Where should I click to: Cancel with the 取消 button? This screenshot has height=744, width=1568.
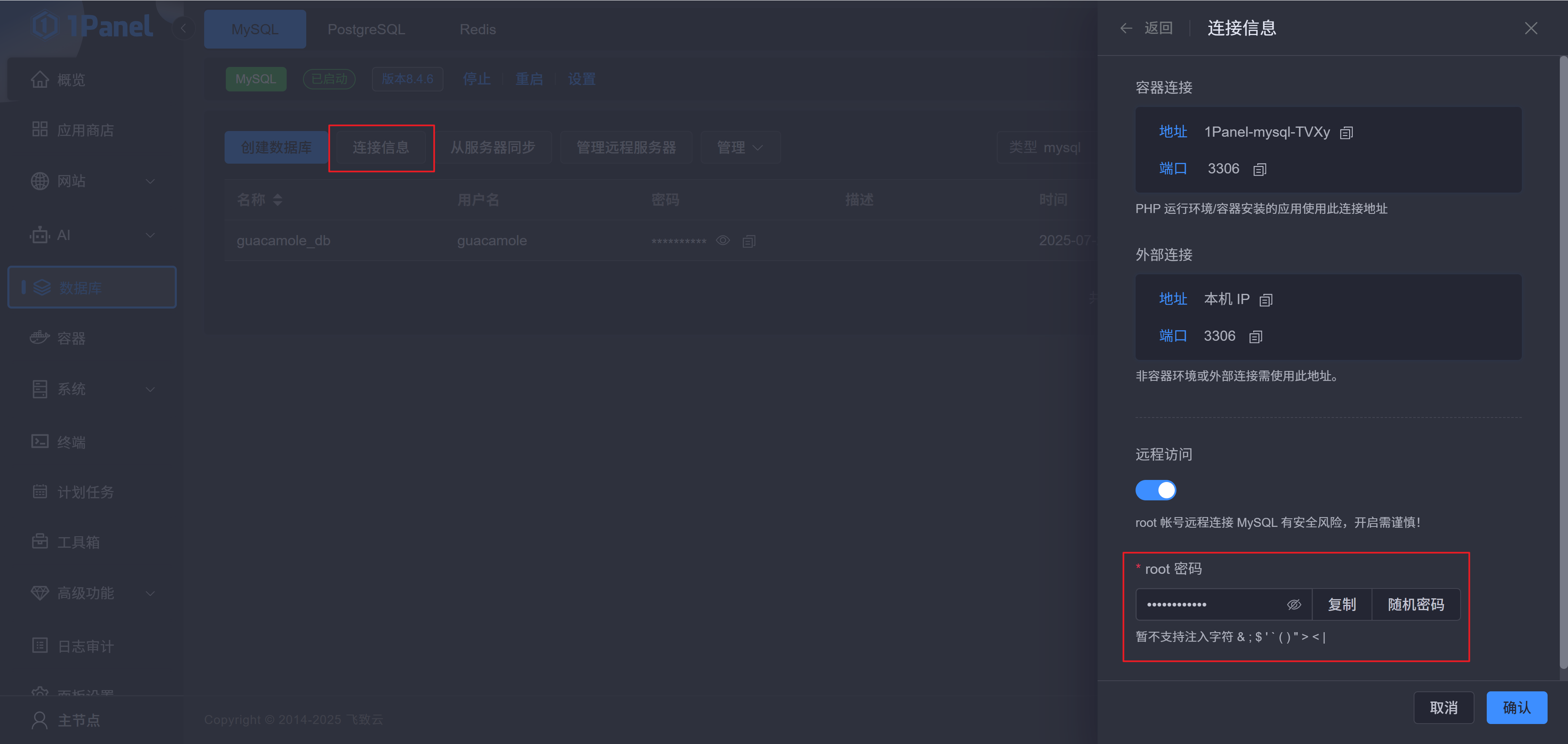click(x=1443, y=708)
